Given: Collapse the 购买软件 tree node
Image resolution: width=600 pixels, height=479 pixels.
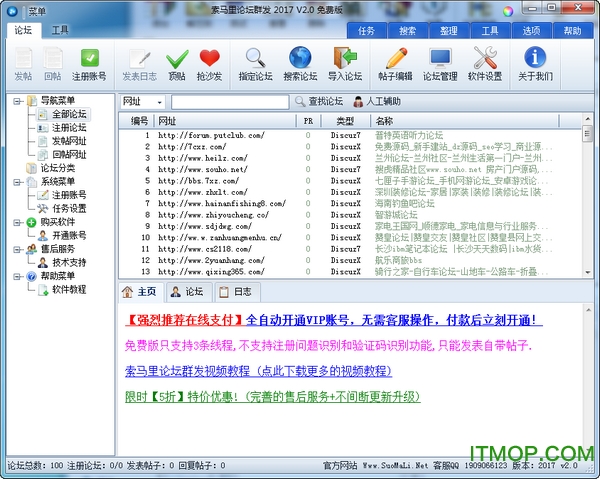Looking at the screenshot, I should pyautogui.click(x=18, y=222).
